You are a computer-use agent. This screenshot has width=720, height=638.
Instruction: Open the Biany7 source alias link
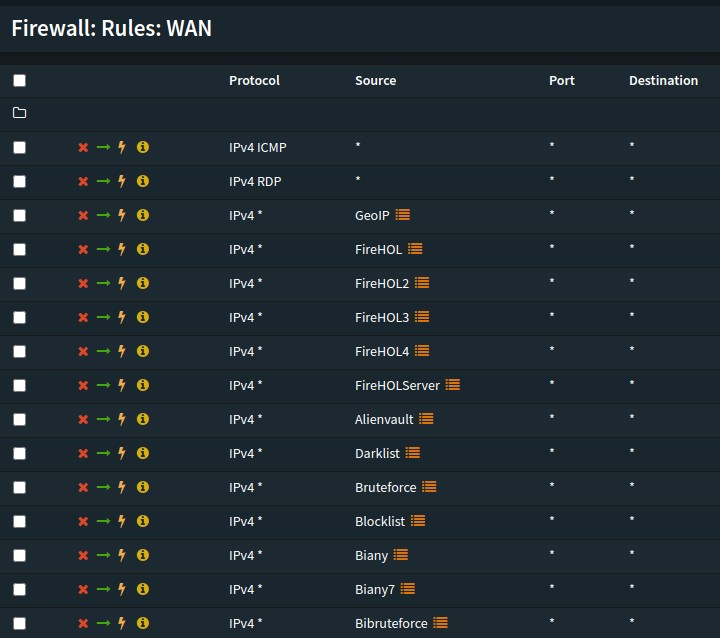click(375, 590)
